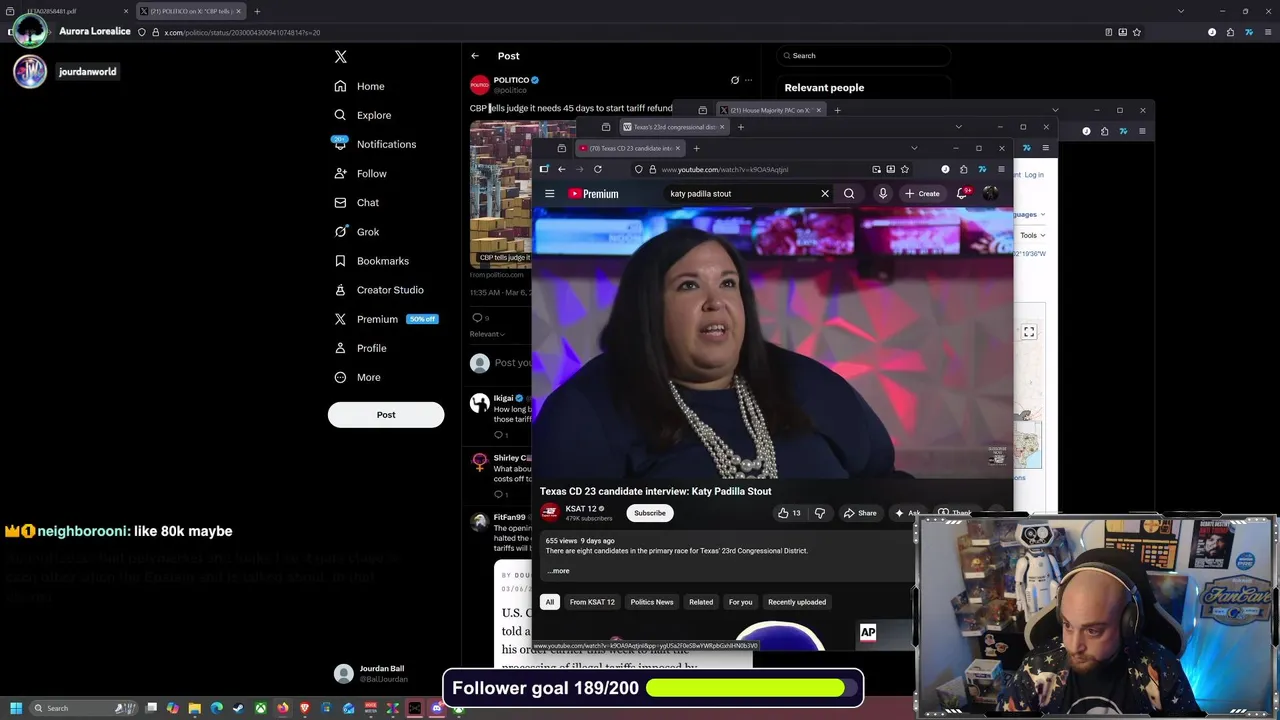The width and height of the screenshot is (1280, 720).
Task: Clear the YouTube search query with X
Action: tap(825, 194)
